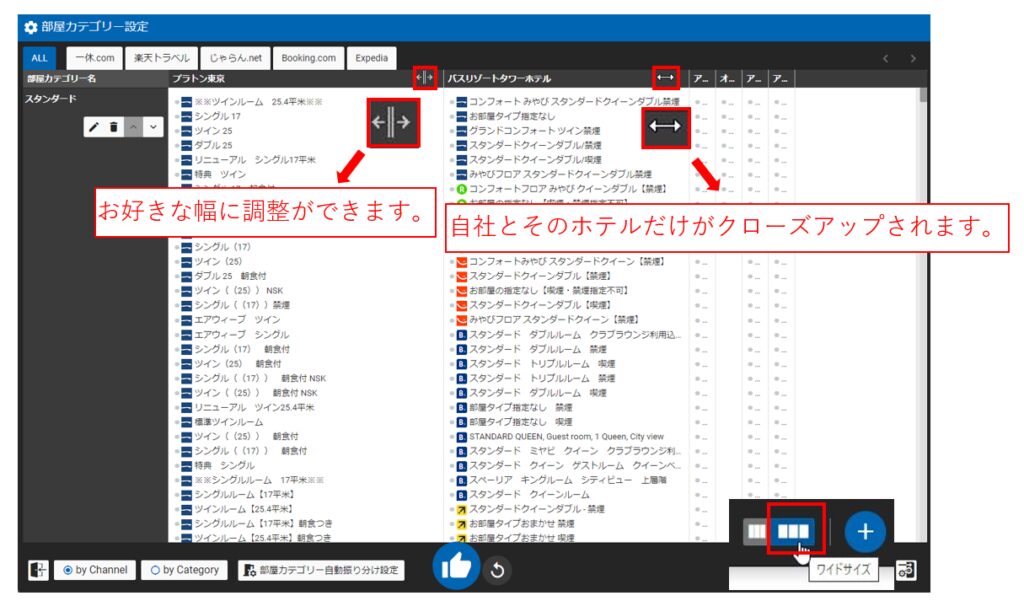Click the 部屋カテゴリー自動振り分け設定 button
This screenshot has height=601, width=1024.
click(321, 570)
